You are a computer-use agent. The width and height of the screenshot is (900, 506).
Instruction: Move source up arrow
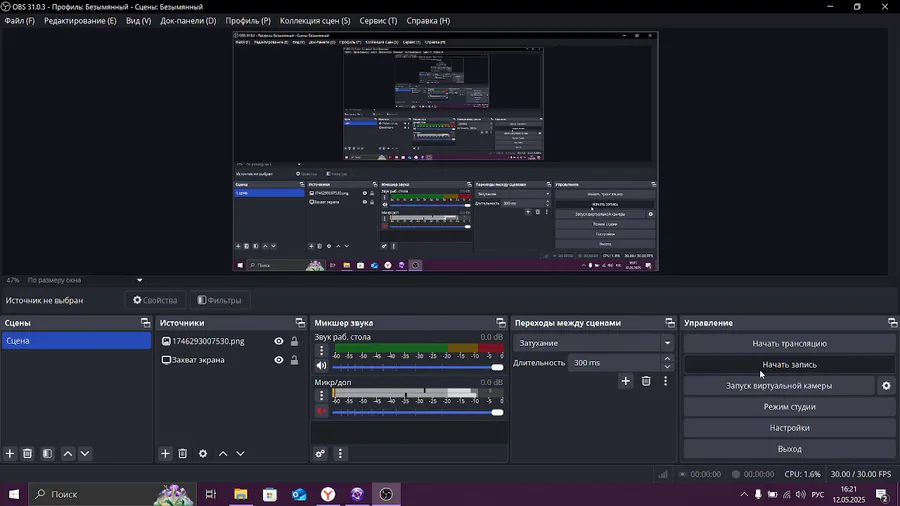(x=223, y=454)
